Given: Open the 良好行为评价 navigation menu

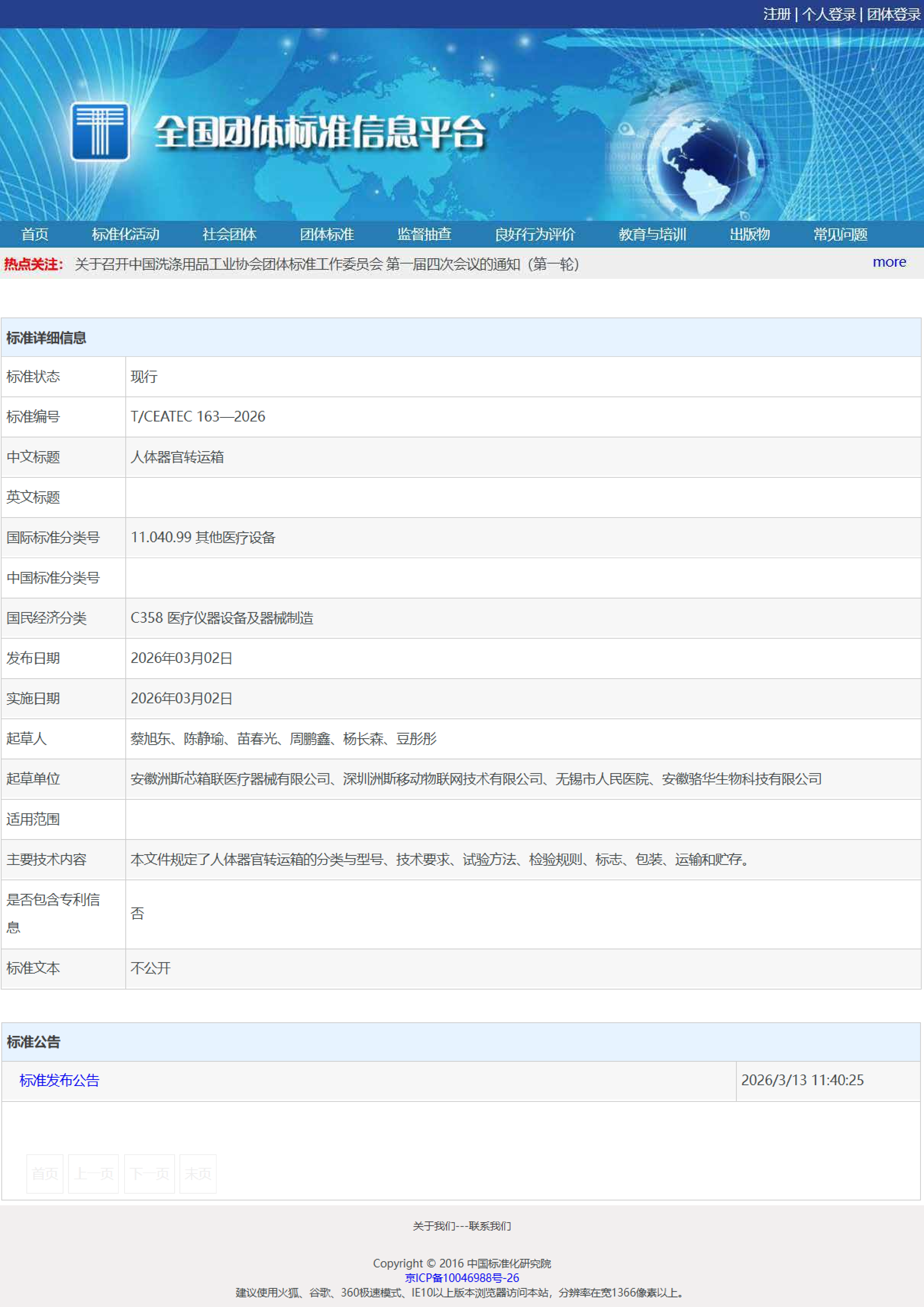Looking at the screenshot, I should (x=535, y=235).
